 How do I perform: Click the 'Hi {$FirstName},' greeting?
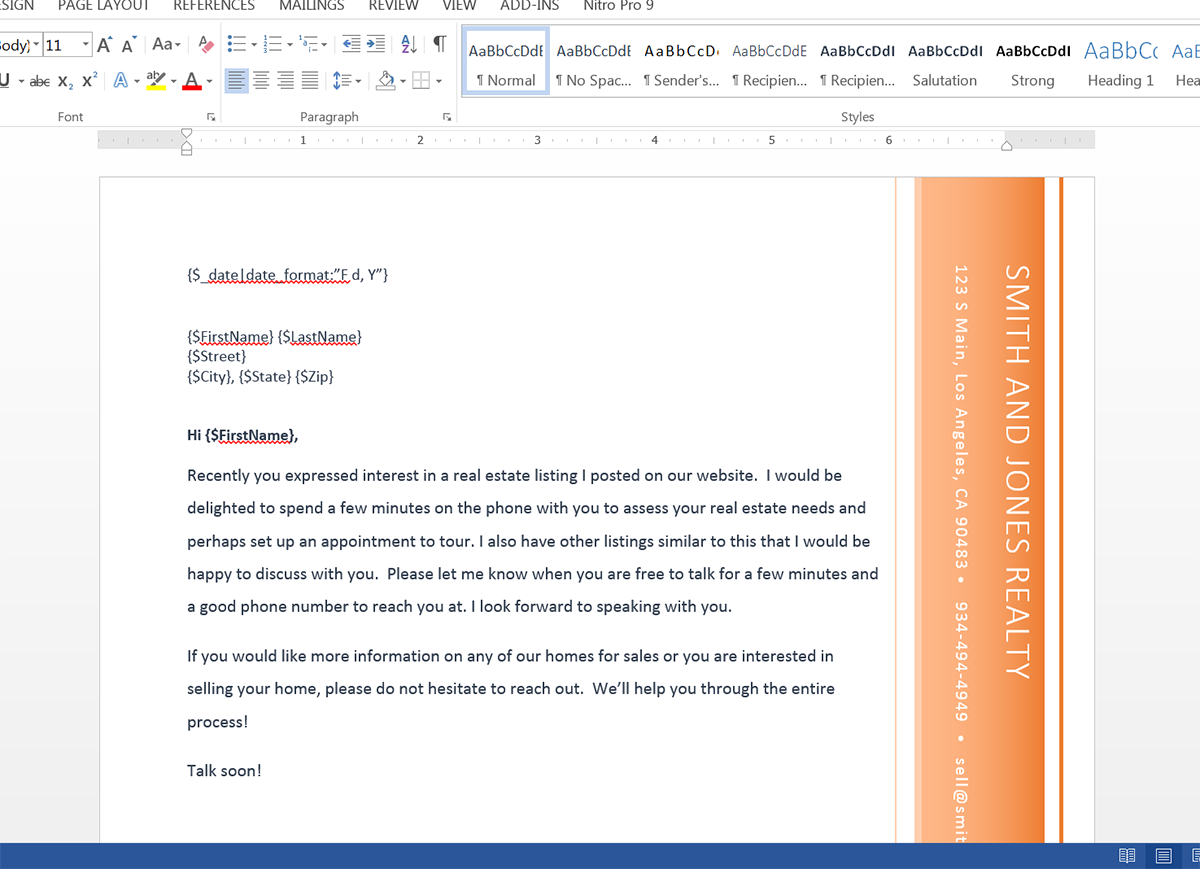point(243,435)
